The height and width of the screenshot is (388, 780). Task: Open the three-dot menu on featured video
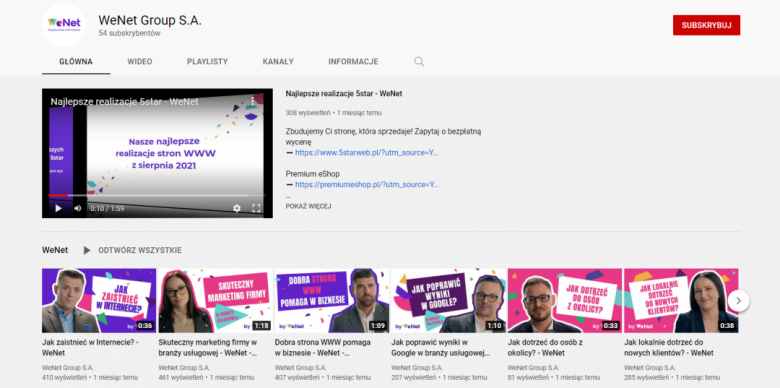(x=253, y=101)
